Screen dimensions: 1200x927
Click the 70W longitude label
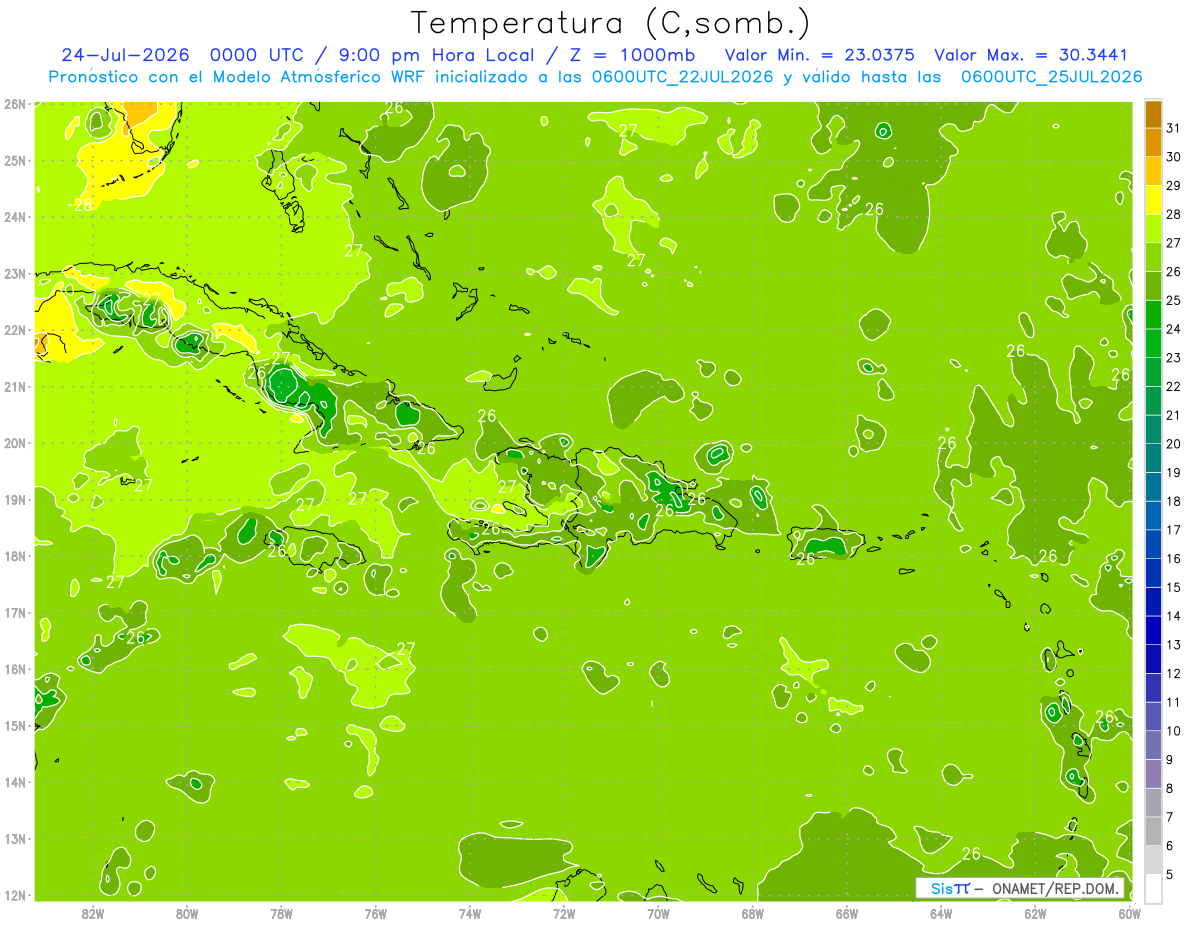point(658,913)
